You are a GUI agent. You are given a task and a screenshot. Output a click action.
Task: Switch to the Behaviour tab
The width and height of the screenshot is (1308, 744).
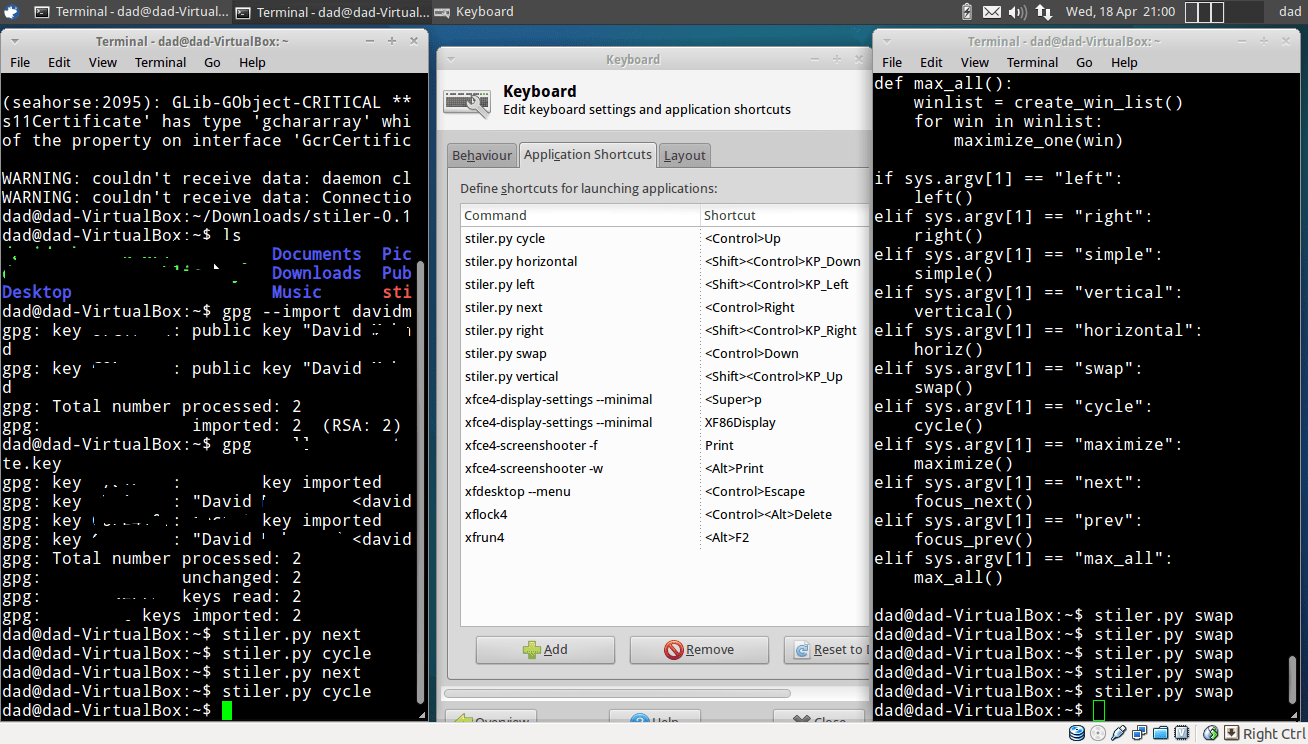pos(482,155)
